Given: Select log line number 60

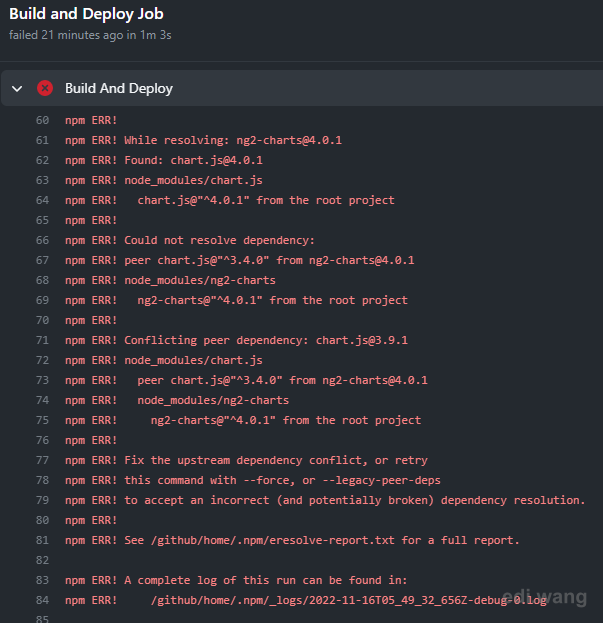Looking at the screenshot, I should click(43, 120).
